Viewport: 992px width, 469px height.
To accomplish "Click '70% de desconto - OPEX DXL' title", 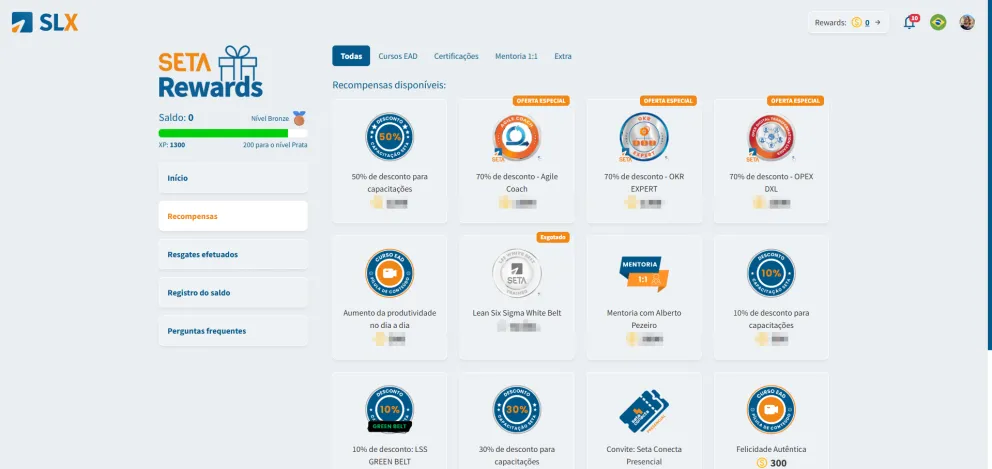I will click(x=771, y=183).
